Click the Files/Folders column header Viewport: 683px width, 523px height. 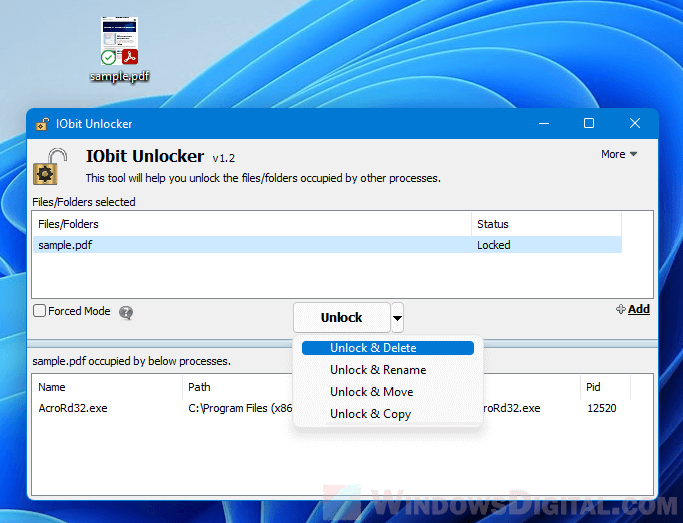pos(252,224)
